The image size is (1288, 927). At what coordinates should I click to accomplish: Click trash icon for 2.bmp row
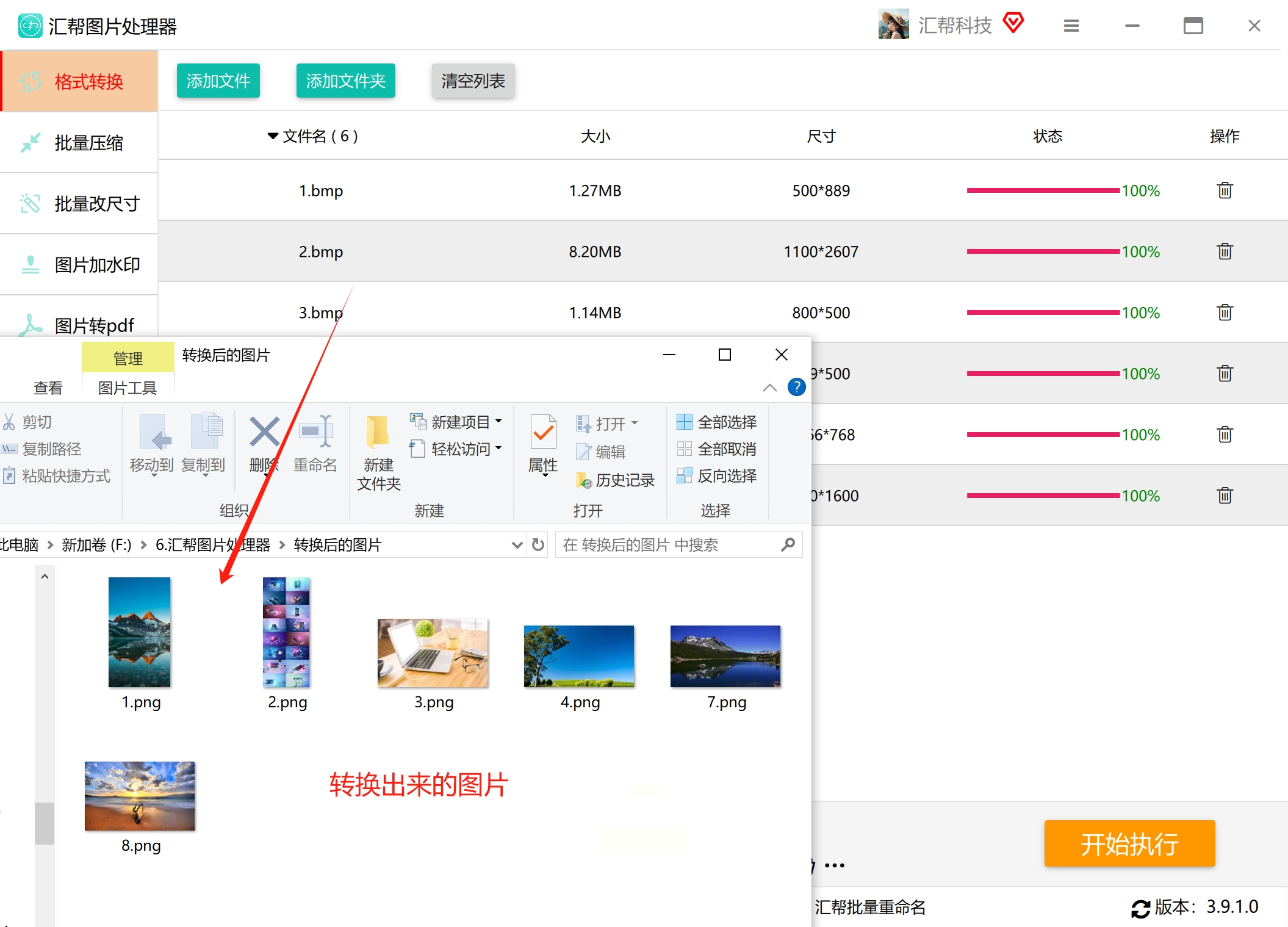coord(1225,251)
